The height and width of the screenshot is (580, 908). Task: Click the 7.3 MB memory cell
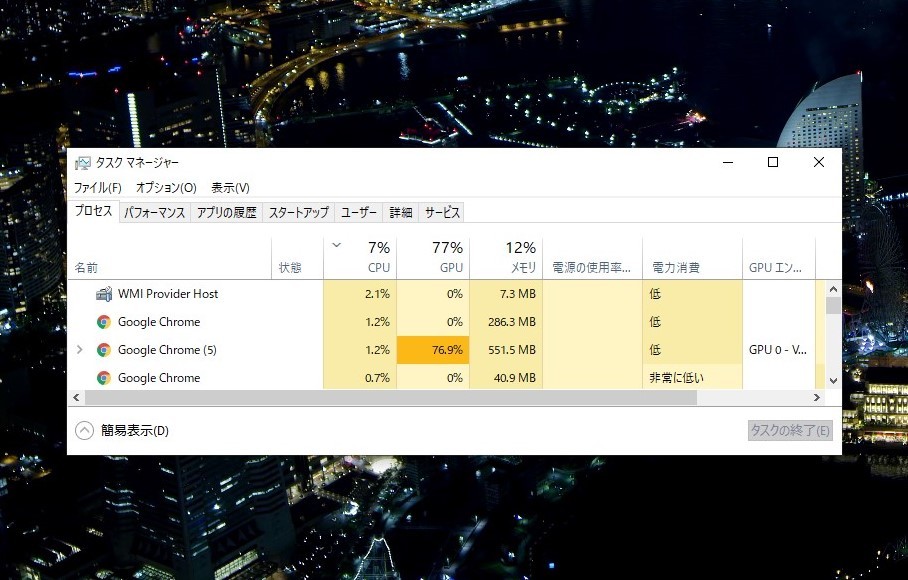[506, 294]
